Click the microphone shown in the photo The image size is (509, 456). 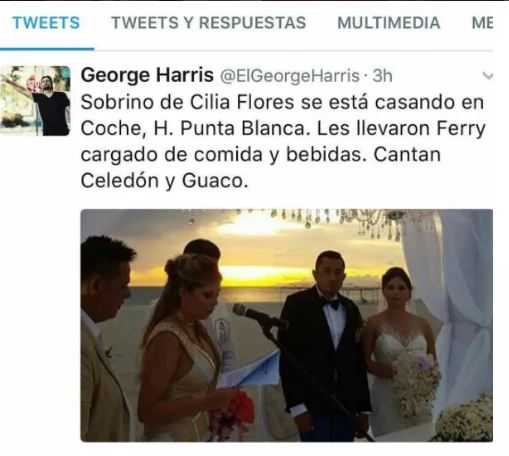pos(259,315)
